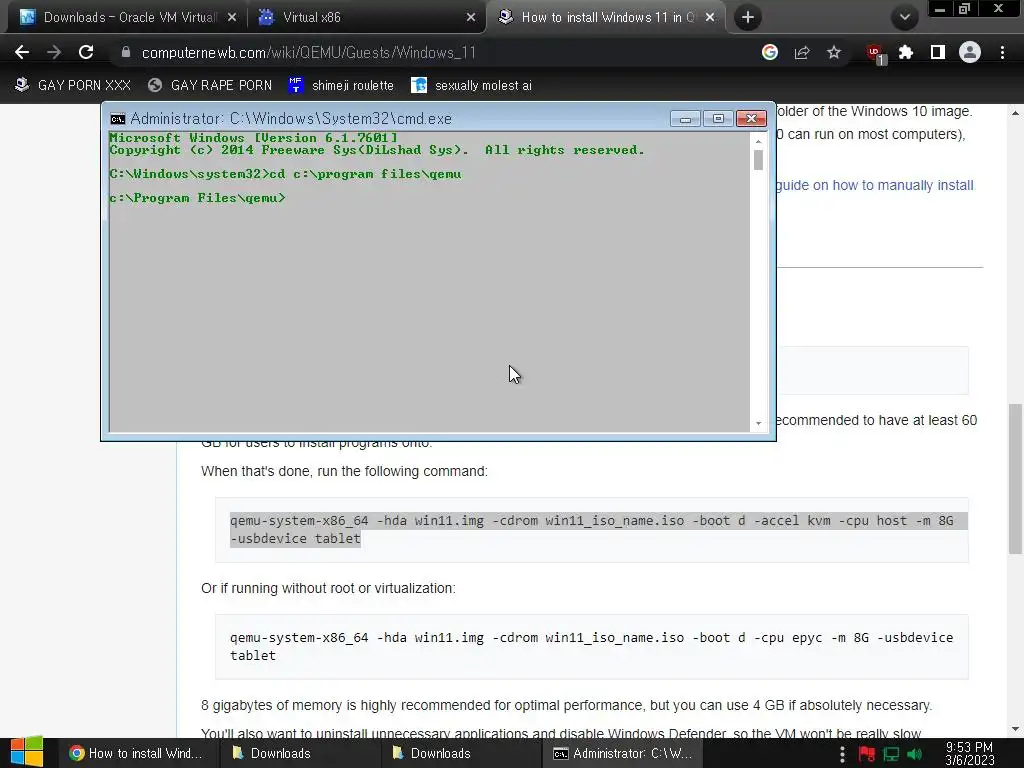Image resolution: width=1024 pixels, height=768 pixels.
Task: Click the Google icon in address bar
Action: click(770, 52)
